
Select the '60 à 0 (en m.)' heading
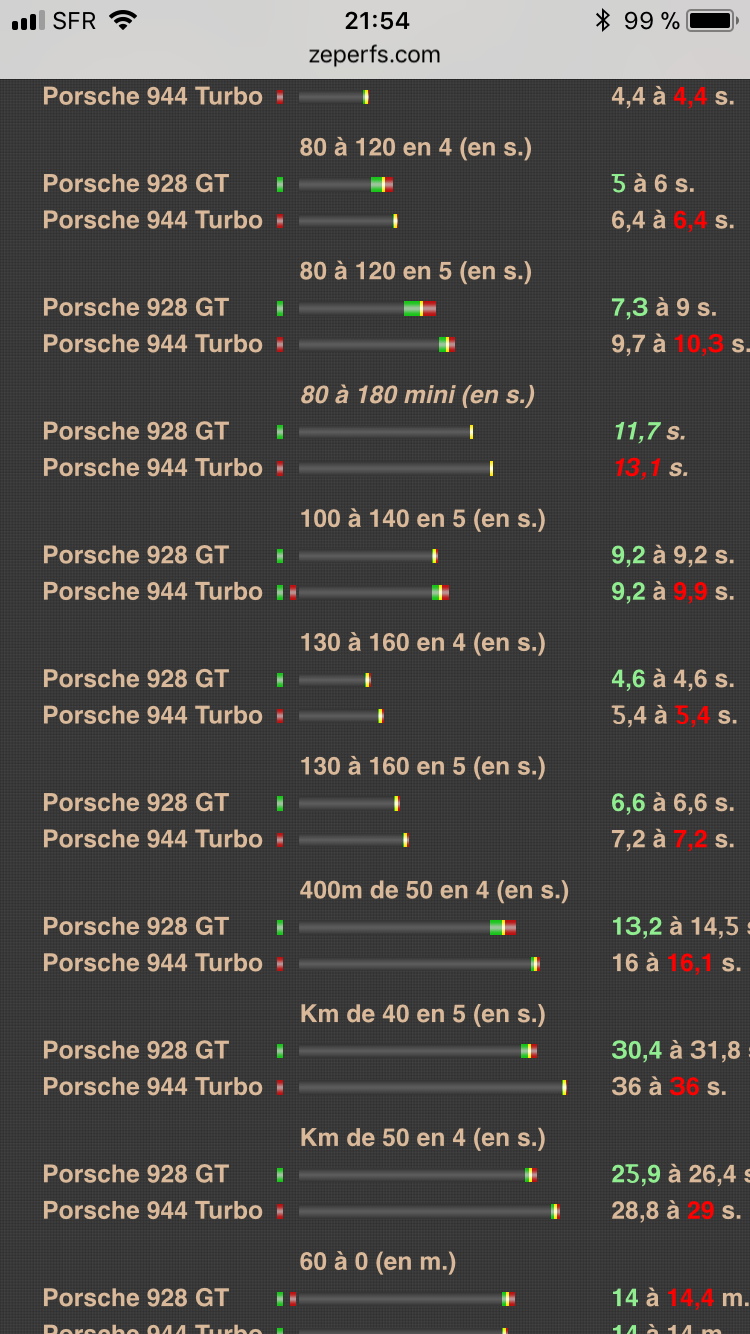pyautogui.click(x=377, y=1264)
